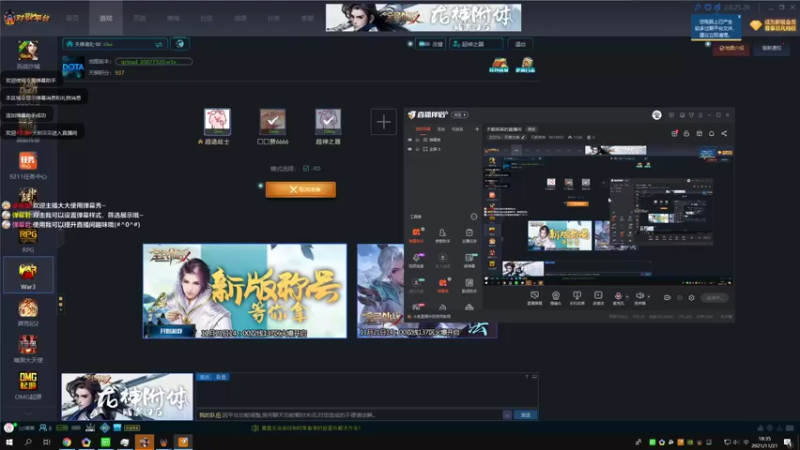Image resolution: width=800 pixels, height=450 pixels.
Task: Switch to the 社区 top tab
Action: 207,18
